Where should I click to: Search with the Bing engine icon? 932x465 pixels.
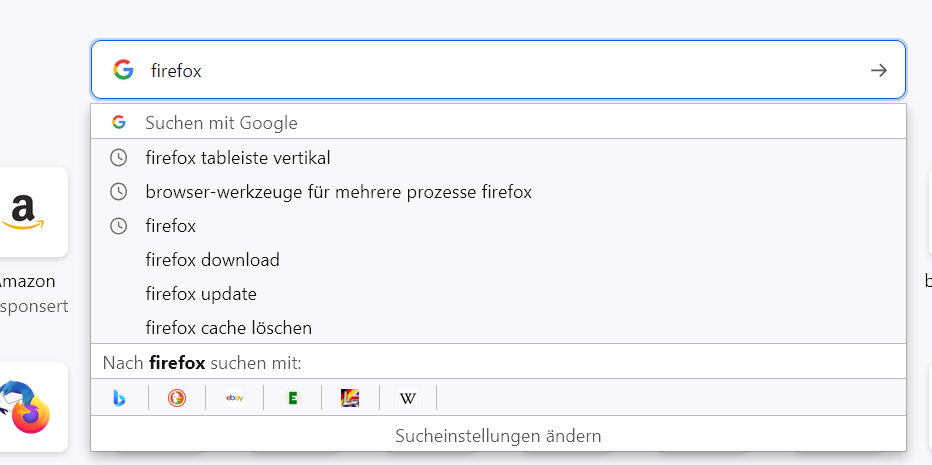pyautogui.click(x=119, y=398)
